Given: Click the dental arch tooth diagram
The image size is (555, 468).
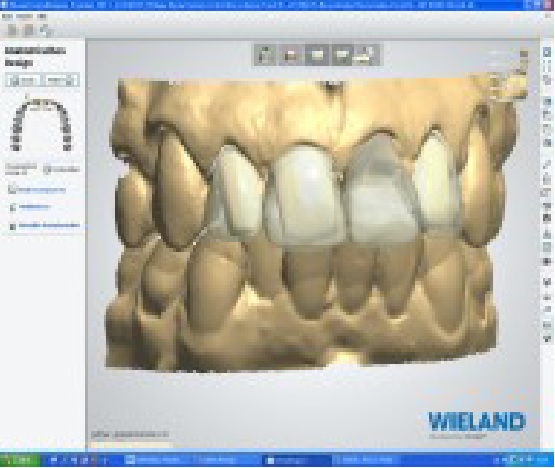Looking at the screenshot, I should 41,125.
